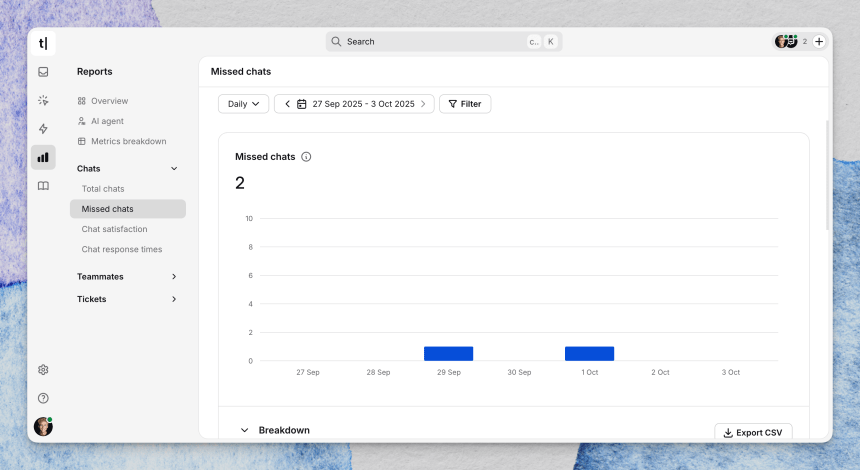Click the vertical scrollbar on the right
The image size is (860, 470).
[827, 175]
